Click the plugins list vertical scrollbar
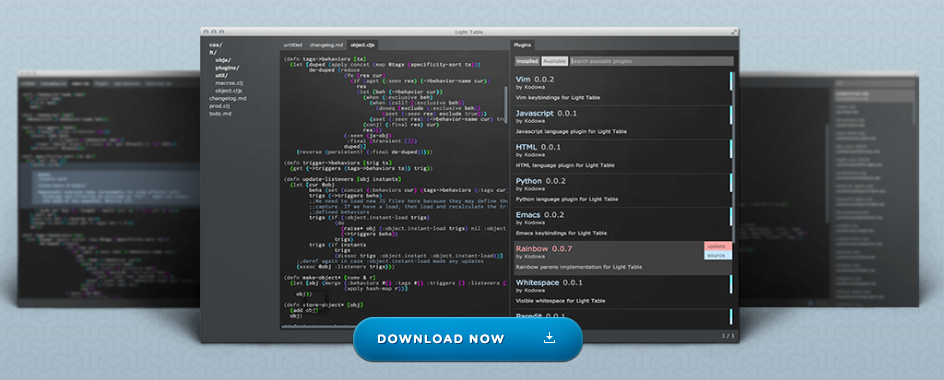 click(x=732, y=158)
